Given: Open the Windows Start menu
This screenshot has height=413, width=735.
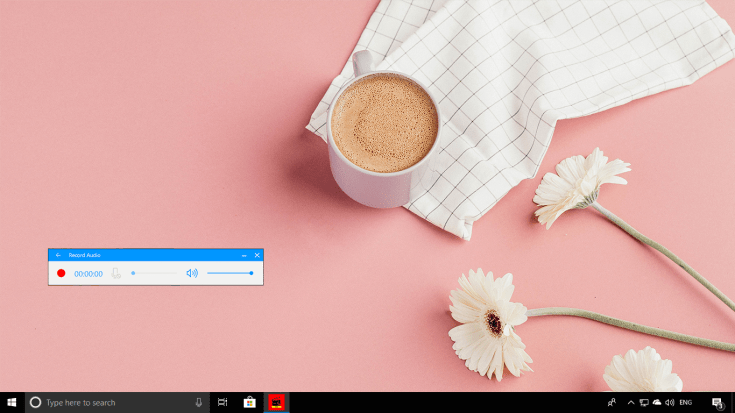Looking at the screenshot, I should (12, 402).
